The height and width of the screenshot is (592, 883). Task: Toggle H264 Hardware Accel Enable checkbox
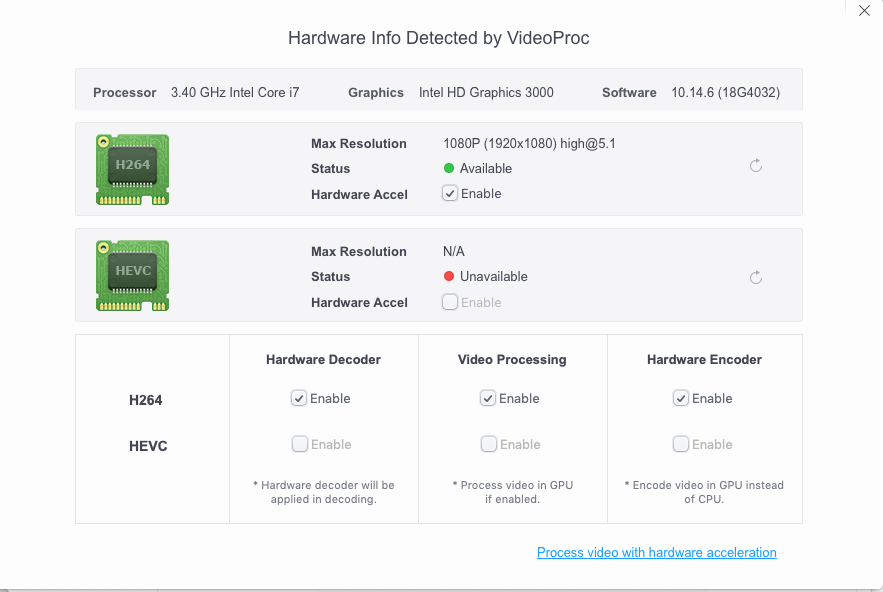pyautogui.click(x=449, y=193)
